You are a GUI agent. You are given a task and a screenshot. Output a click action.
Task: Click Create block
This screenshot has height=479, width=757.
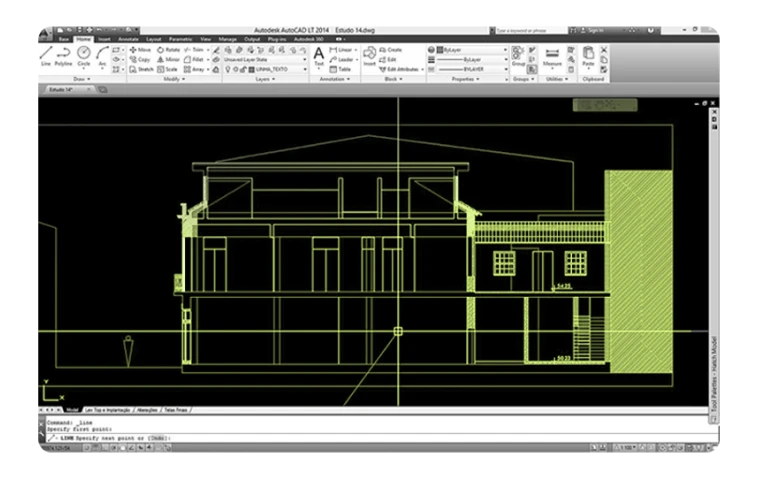click(391, 50)
